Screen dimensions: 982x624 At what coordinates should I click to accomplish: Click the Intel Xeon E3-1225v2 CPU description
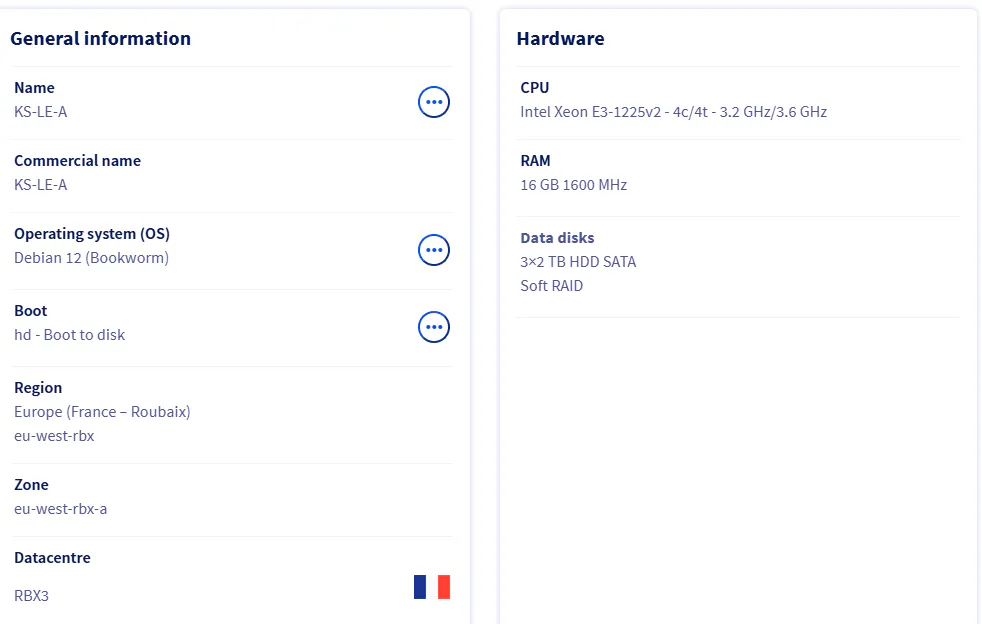pyautogui.click(x=673, y=112)
